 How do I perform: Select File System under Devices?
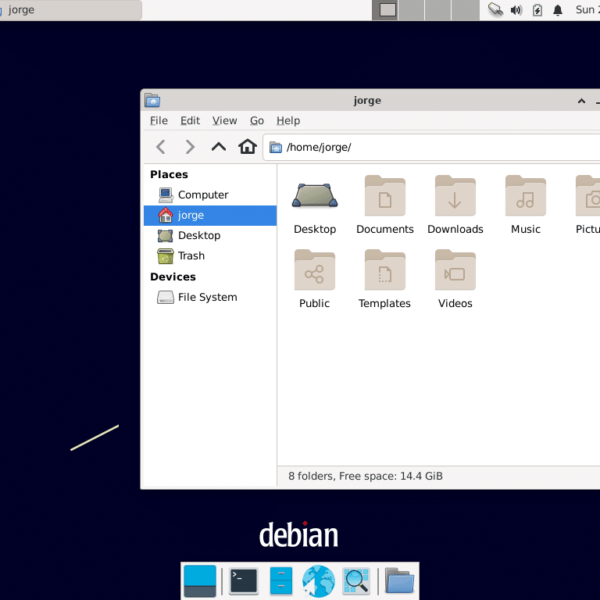[210, 297]
